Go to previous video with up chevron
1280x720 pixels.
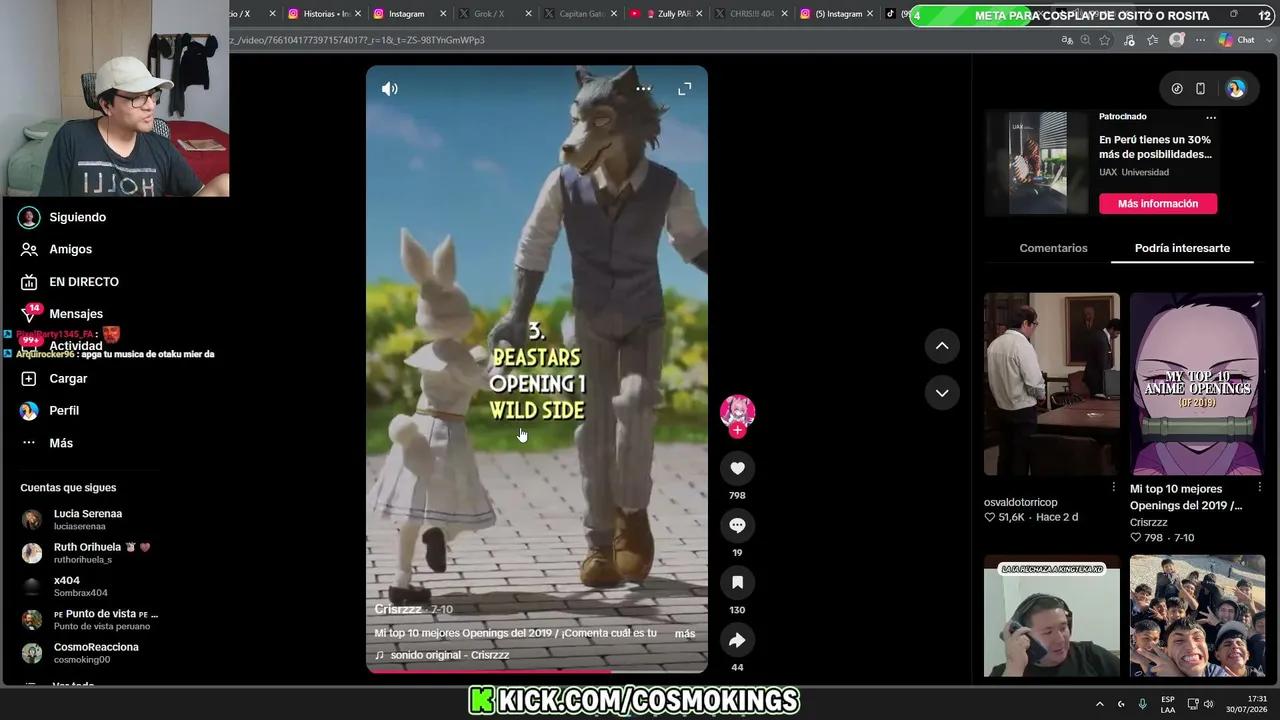[942, 346]
